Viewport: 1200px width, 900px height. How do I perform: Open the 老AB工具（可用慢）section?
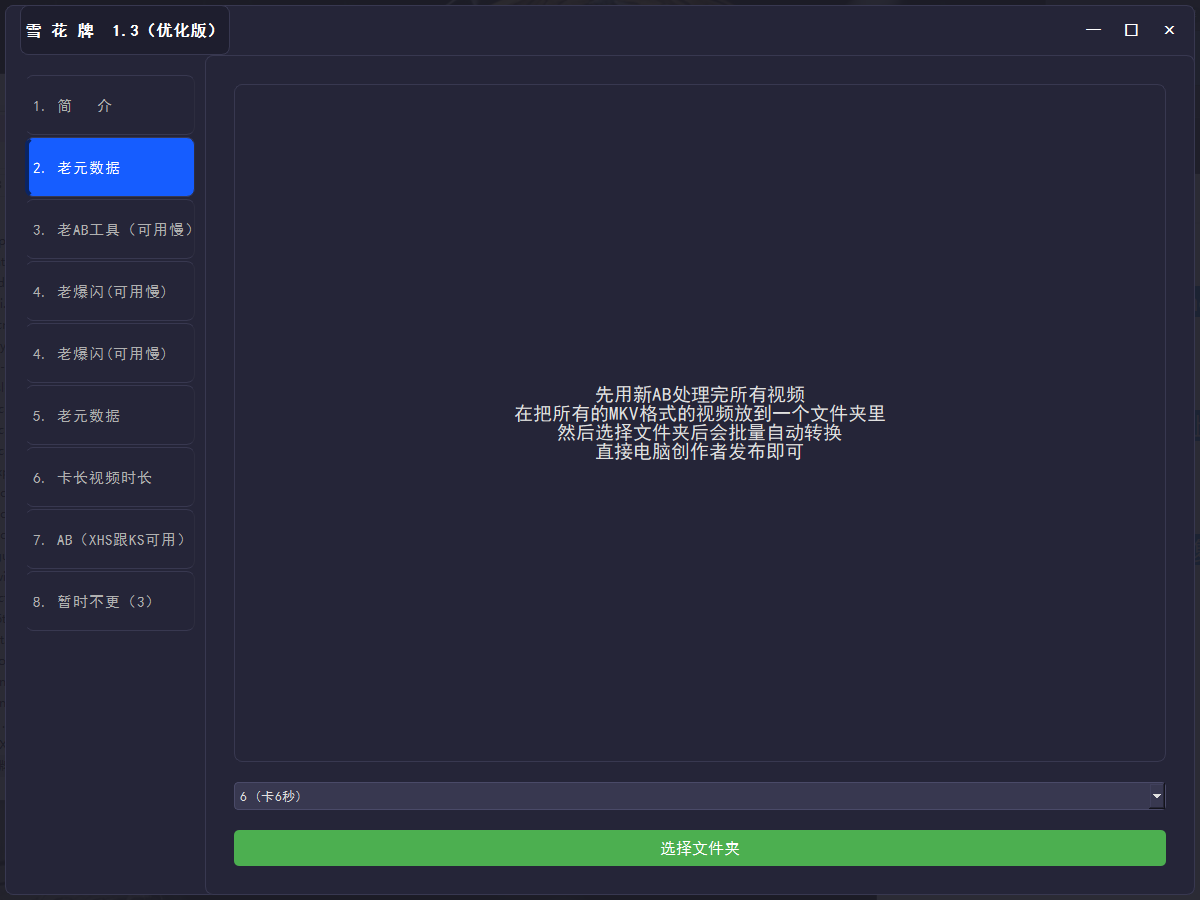point(110,229)
